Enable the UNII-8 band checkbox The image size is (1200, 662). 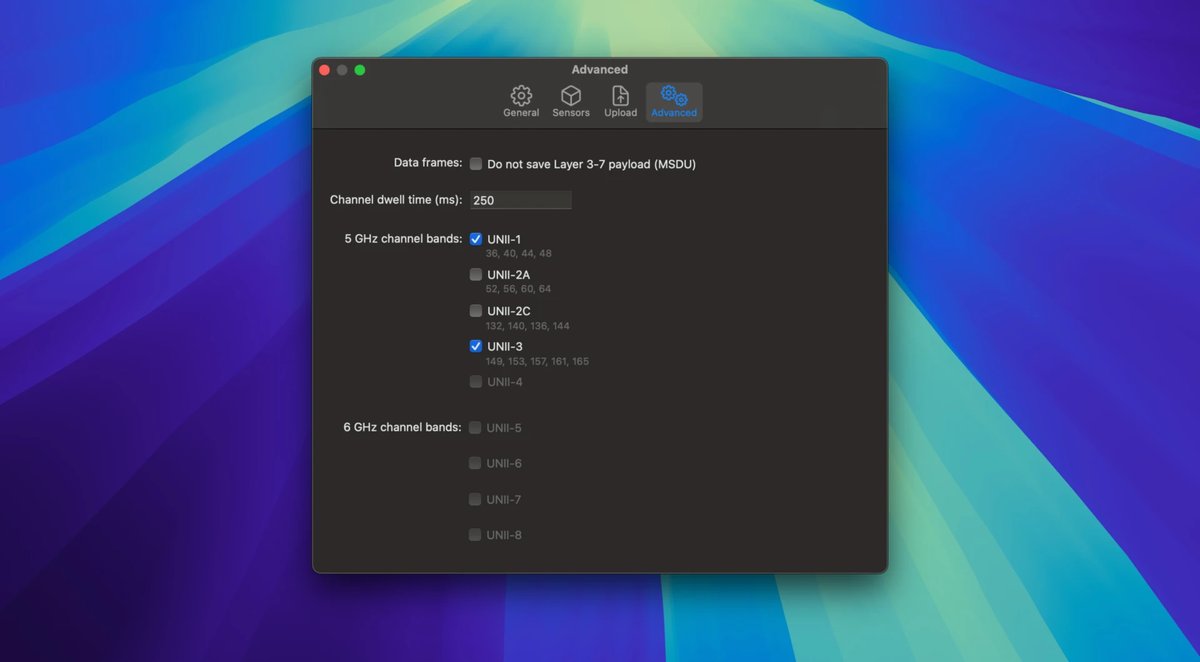tap(476, 535)
